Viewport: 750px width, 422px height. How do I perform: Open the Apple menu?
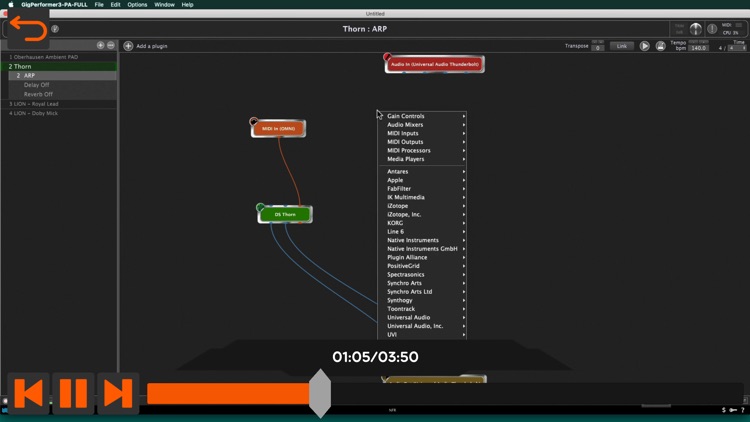click(x=11, y=4)
